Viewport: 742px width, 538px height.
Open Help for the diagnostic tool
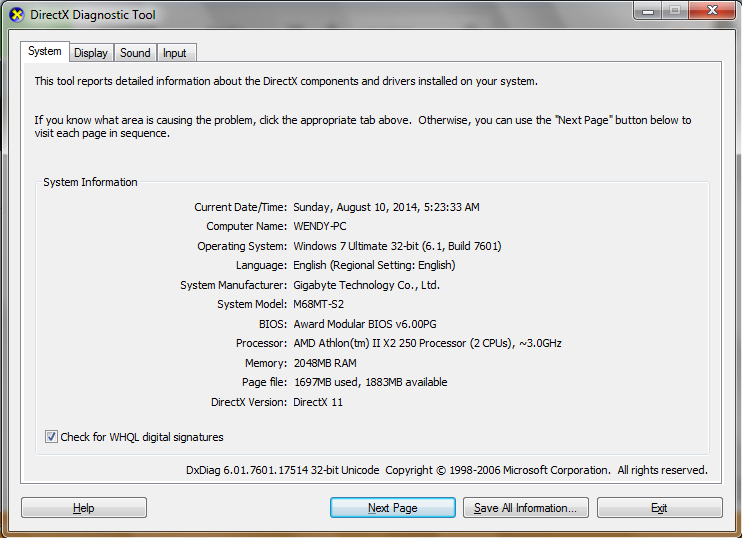(84, 508)
